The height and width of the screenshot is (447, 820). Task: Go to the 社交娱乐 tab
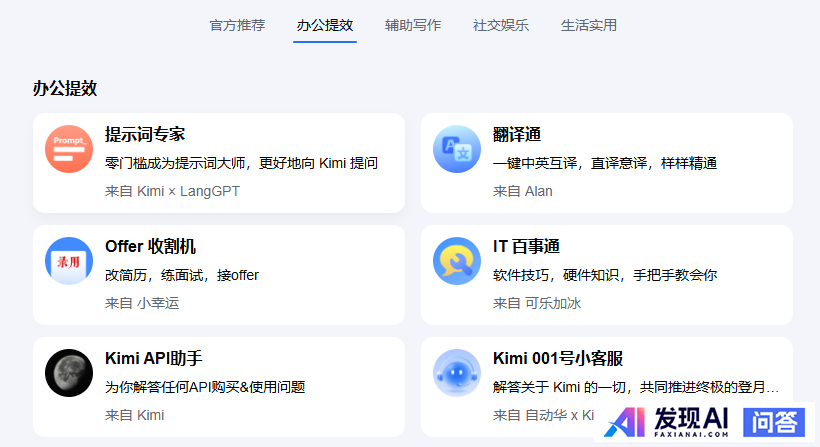click(x=500, y=25)
